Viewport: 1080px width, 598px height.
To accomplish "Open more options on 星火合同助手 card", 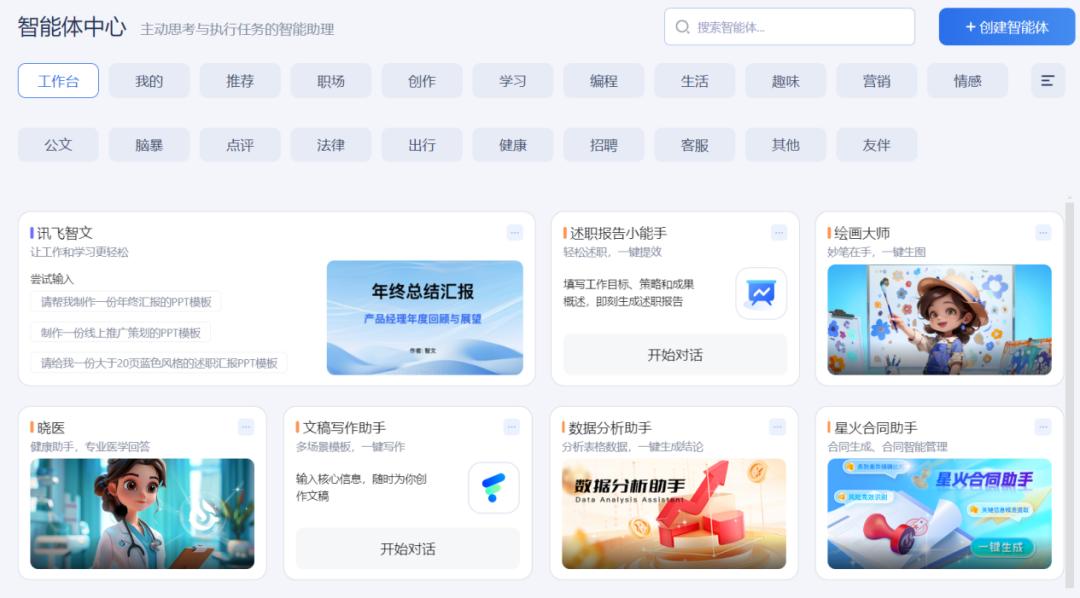I will tap(1043, 427).
